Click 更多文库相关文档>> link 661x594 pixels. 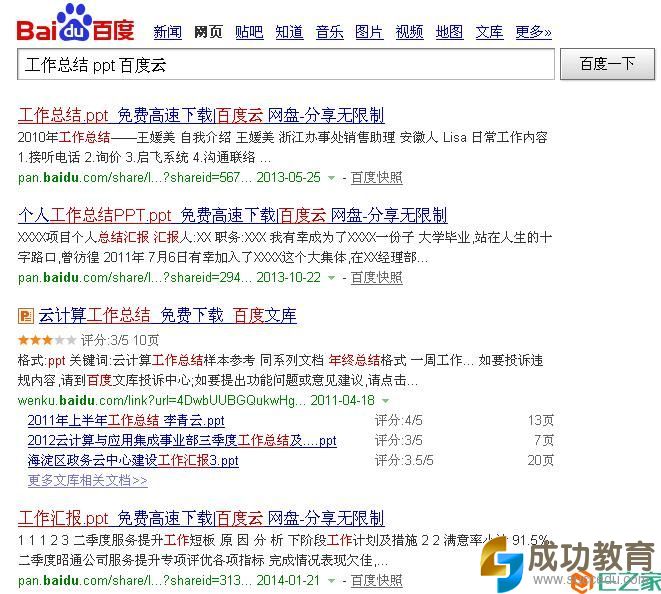click(x=87, y=480)
